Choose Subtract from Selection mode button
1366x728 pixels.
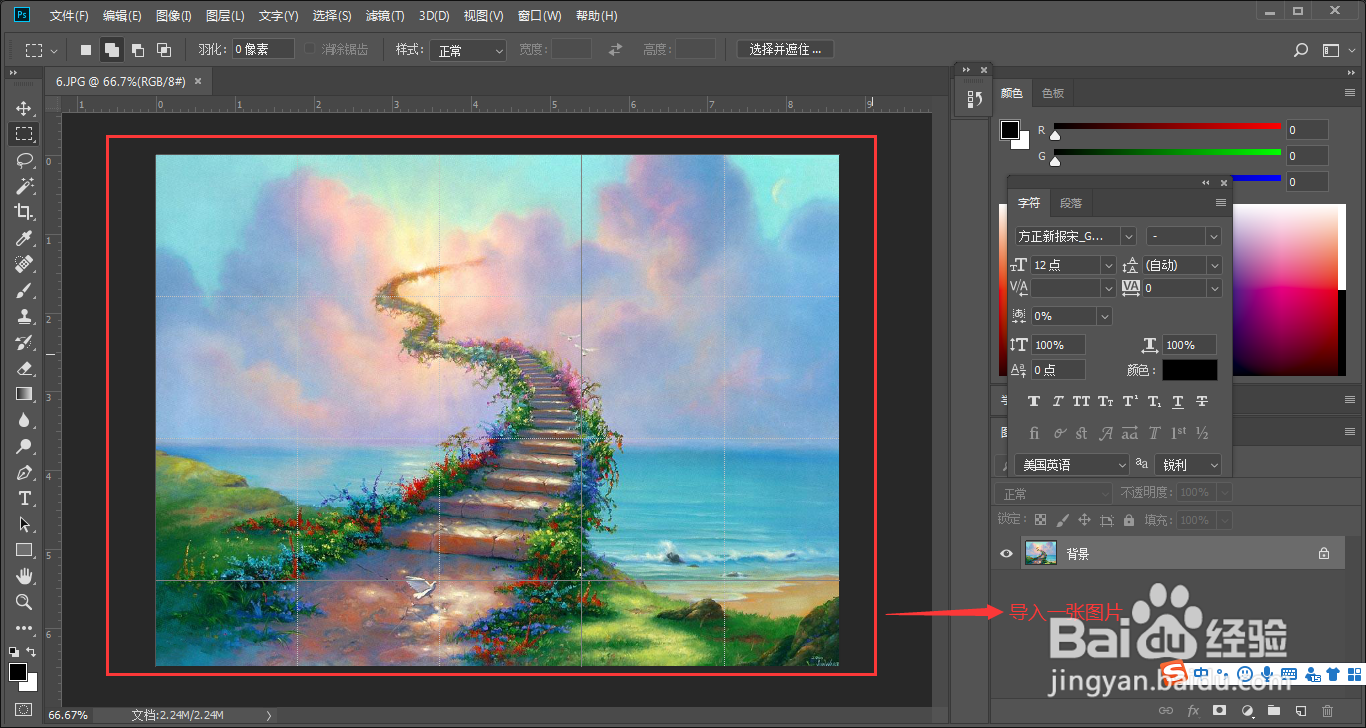[x=138, y=50]
